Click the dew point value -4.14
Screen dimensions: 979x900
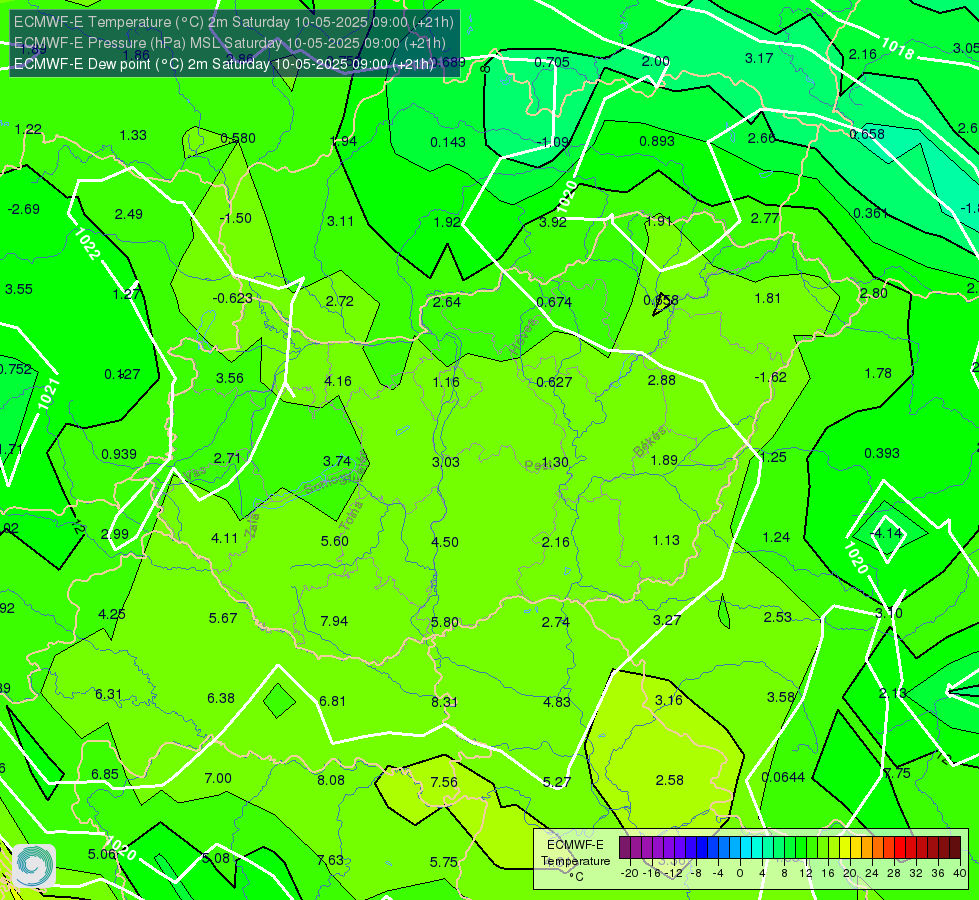point(887,533)
